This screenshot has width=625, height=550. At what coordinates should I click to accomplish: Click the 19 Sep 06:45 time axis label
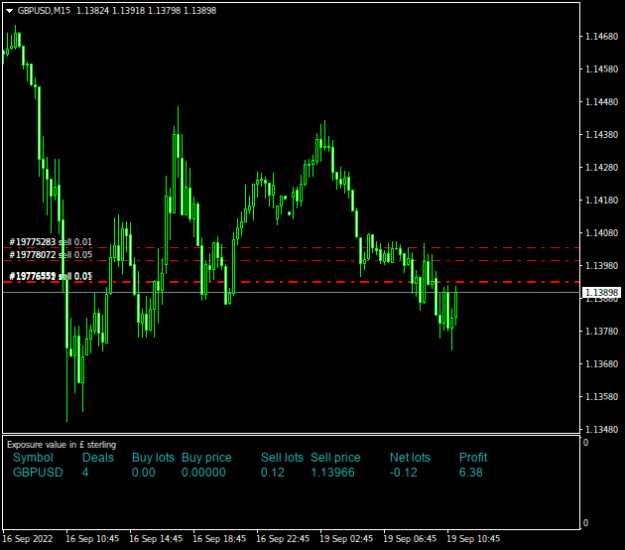pos(410,539)
